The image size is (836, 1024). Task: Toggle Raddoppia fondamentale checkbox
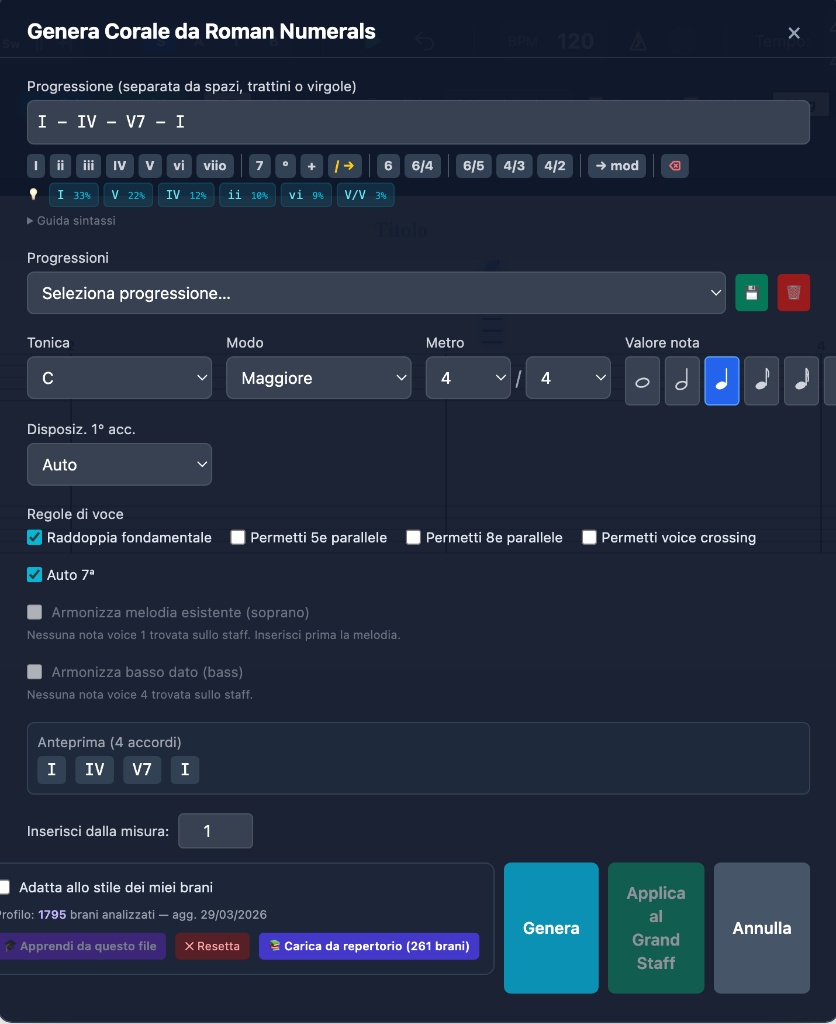point(35,538)
